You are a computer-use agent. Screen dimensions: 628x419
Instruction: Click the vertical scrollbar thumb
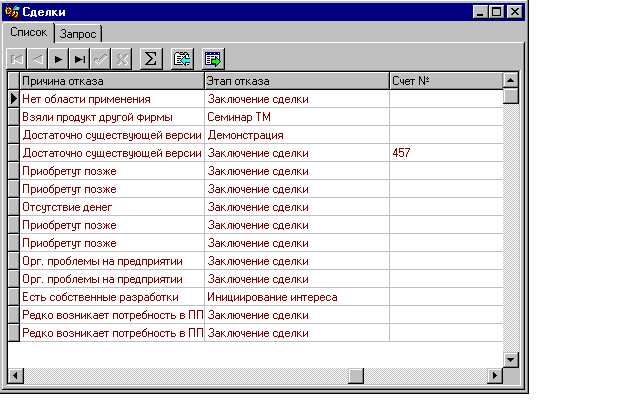click(x=511, y=96)
